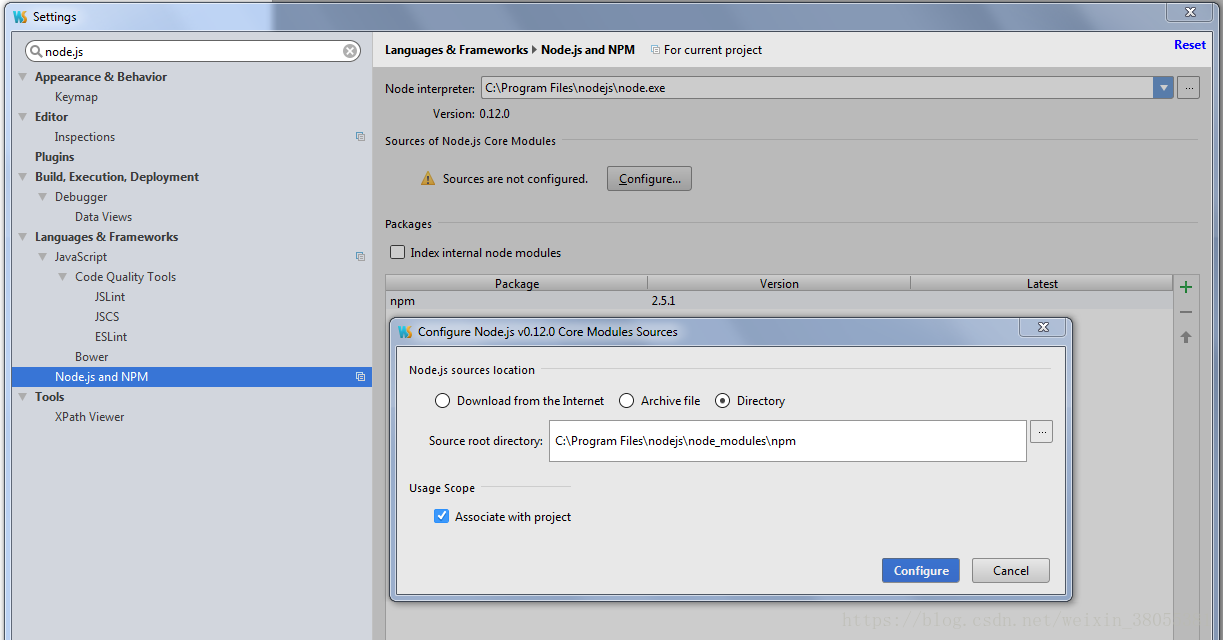1223x640 pixels.
Task: Open JSCS settings
Action: click(107, 317)
